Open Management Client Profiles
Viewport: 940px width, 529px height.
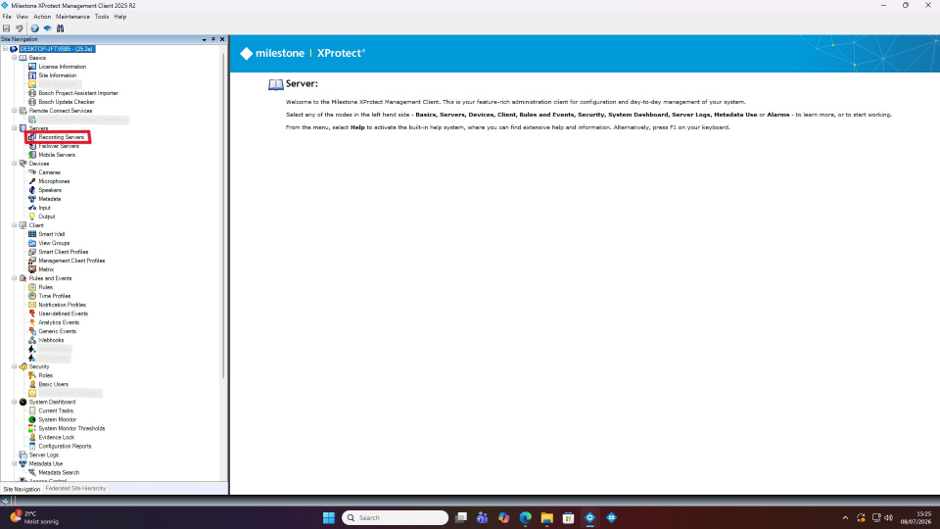point(71,261)
